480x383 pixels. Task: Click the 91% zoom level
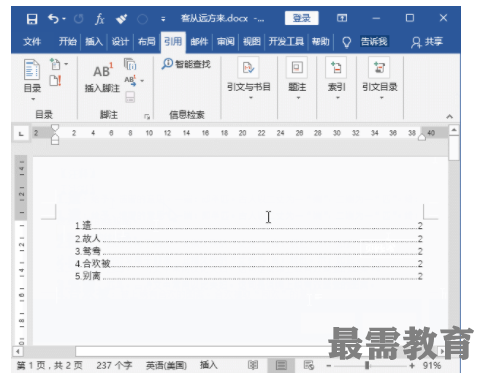pyautogui.click(x=432, y=366)
